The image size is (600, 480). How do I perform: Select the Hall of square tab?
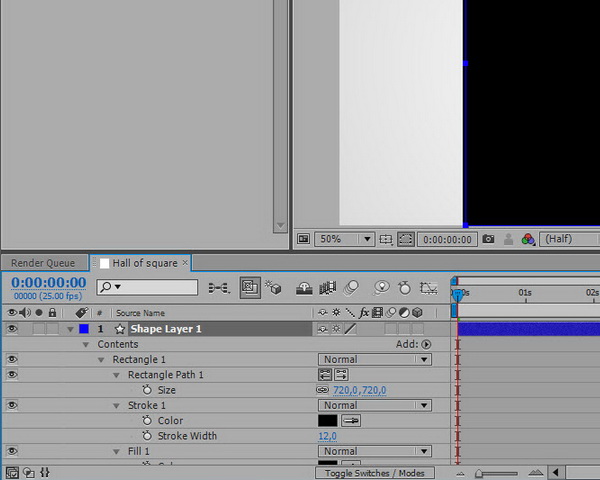coord(145,263)
